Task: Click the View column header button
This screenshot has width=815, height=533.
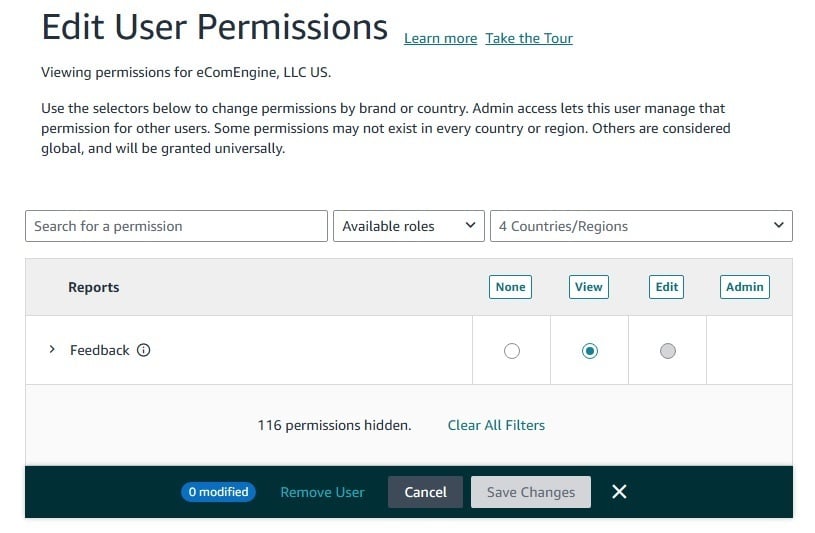Action: point(589,287)
